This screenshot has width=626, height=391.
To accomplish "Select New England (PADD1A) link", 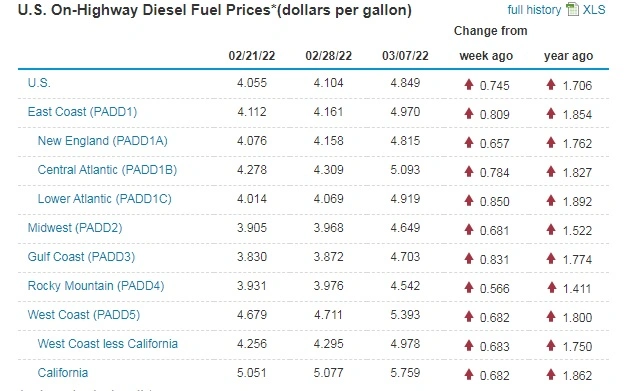I will pyautogui.click(x=103, y=141).
